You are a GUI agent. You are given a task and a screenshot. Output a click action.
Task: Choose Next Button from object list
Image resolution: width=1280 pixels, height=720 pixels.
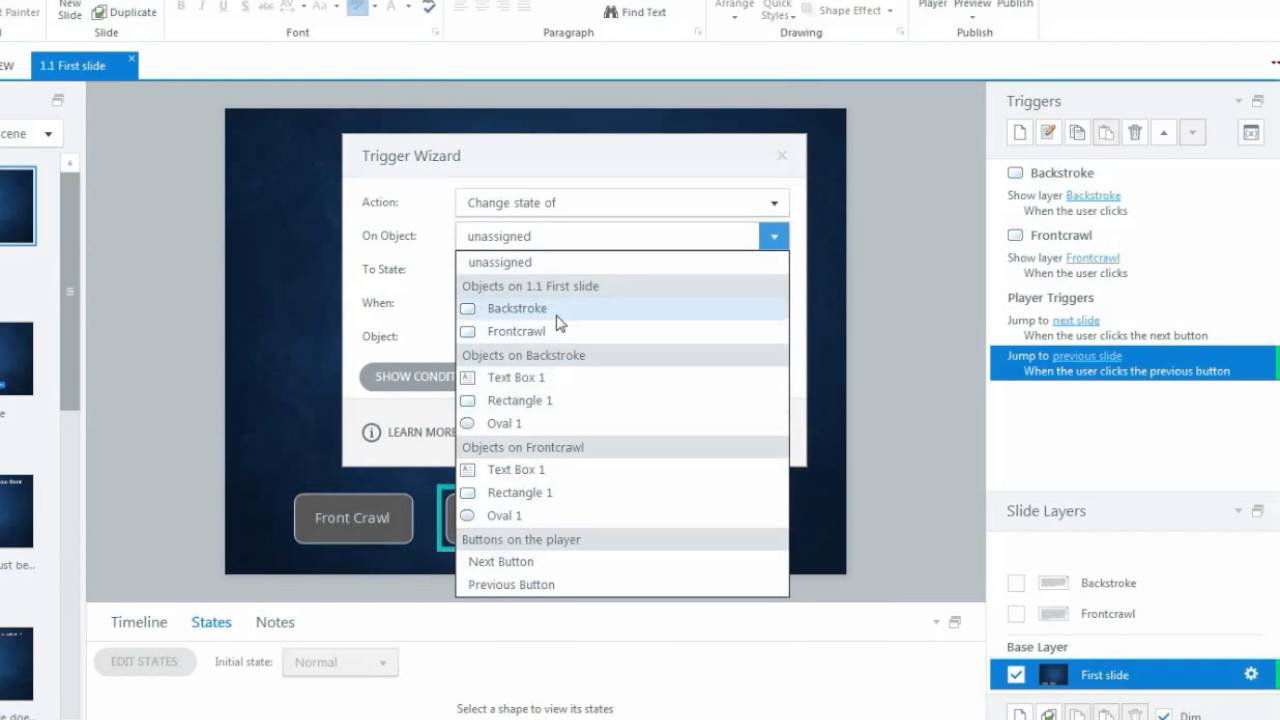[x=622, y=561]
